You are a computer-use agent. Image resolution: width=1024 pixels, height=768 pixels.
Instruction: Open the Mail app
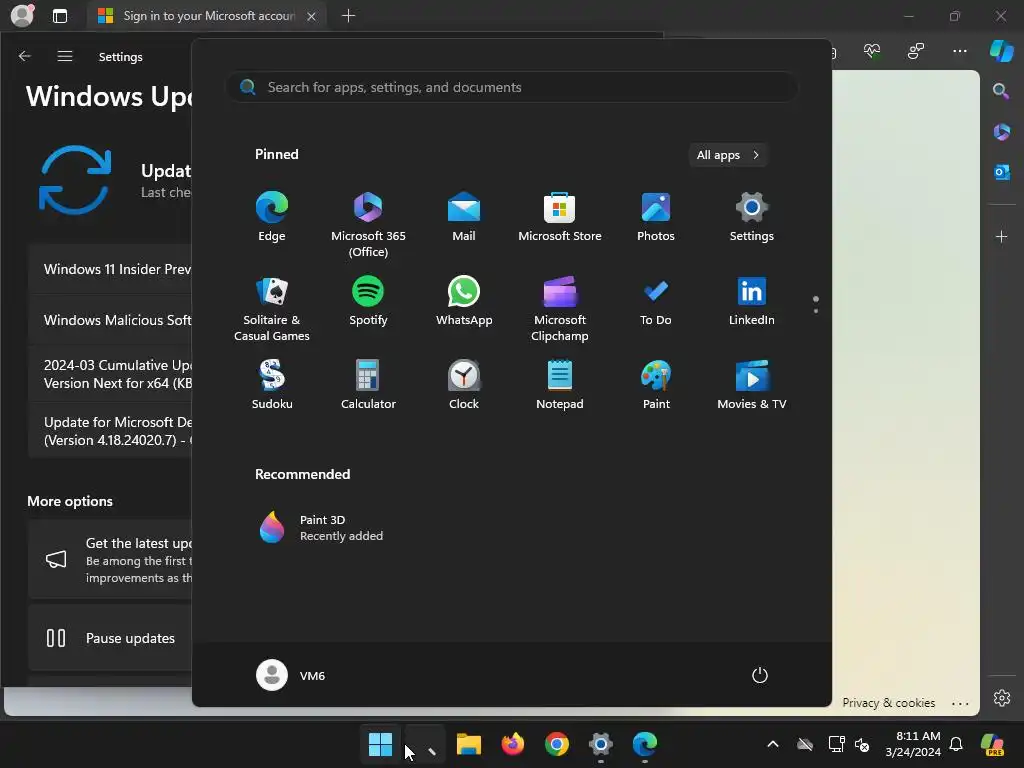coord(464,216)
